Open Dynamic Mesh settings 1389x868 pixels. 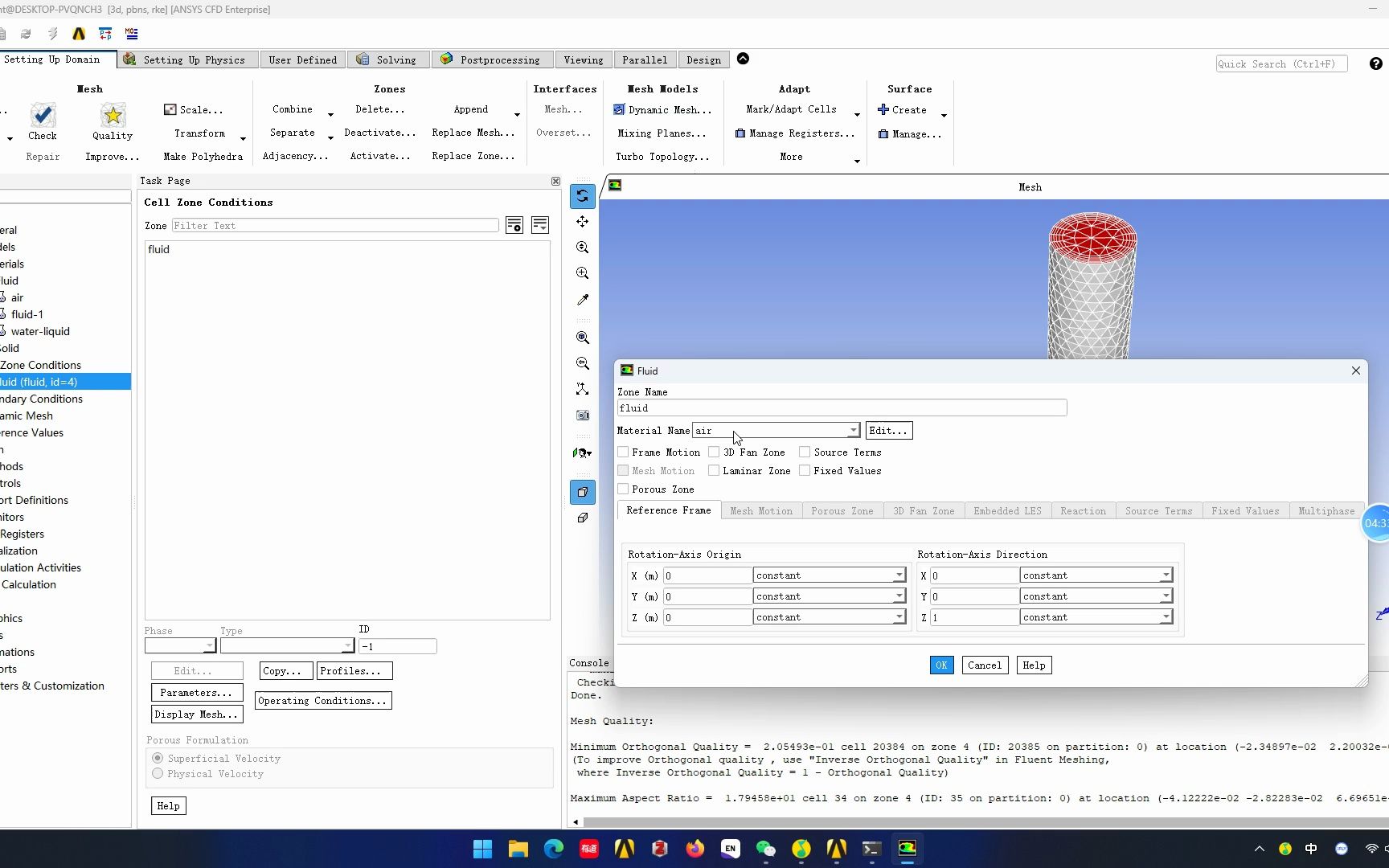coord(662,109)
